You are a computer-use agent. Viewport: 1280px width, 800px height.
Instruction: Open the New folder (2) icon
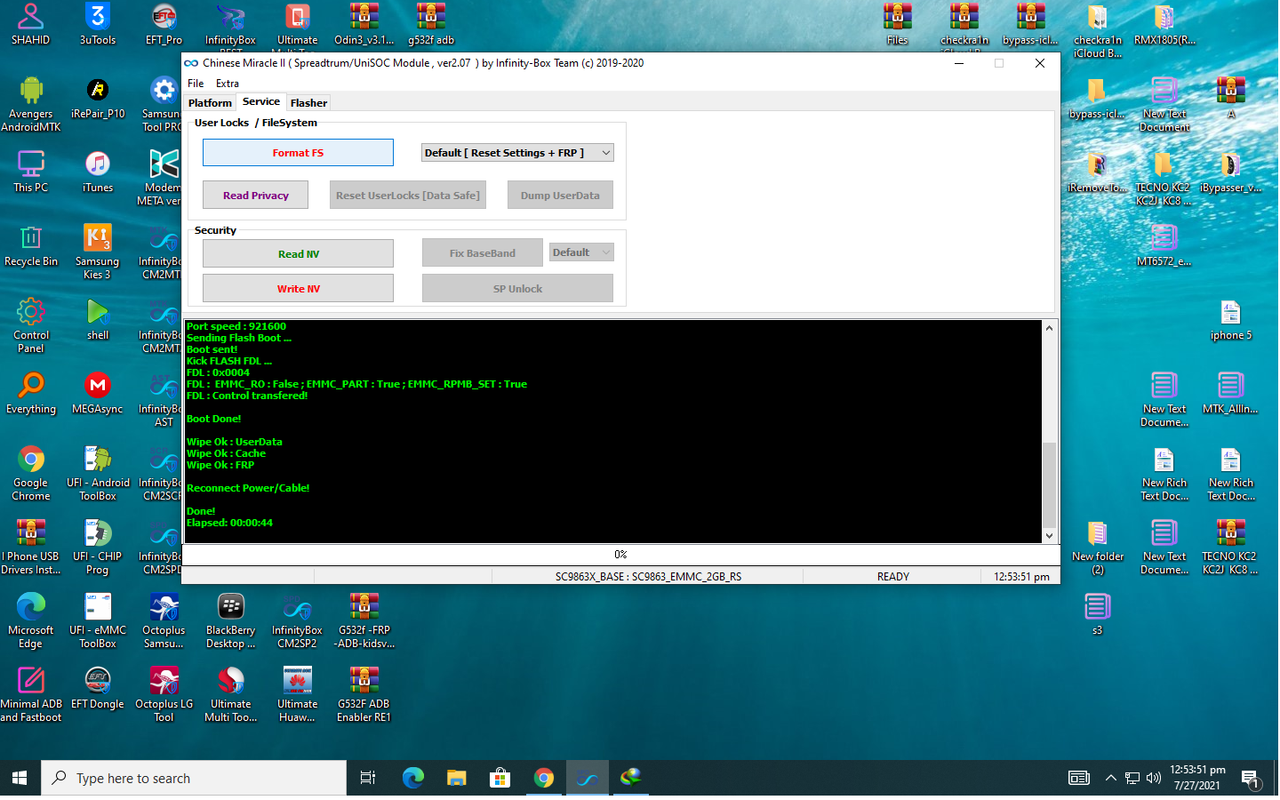pyautogui.click(x=1097, y=548)
